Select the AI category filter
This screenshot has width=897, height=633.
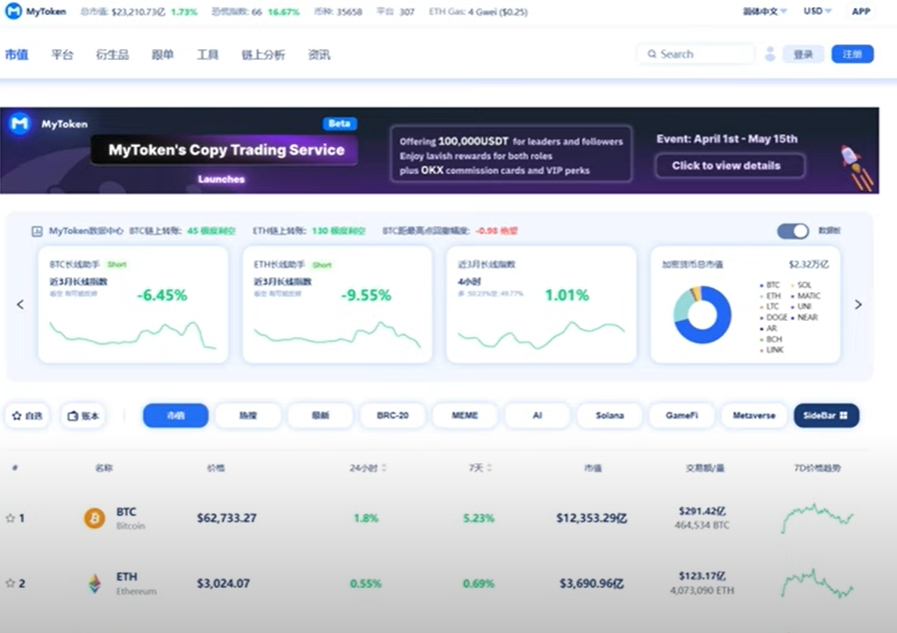click(537, 416)
